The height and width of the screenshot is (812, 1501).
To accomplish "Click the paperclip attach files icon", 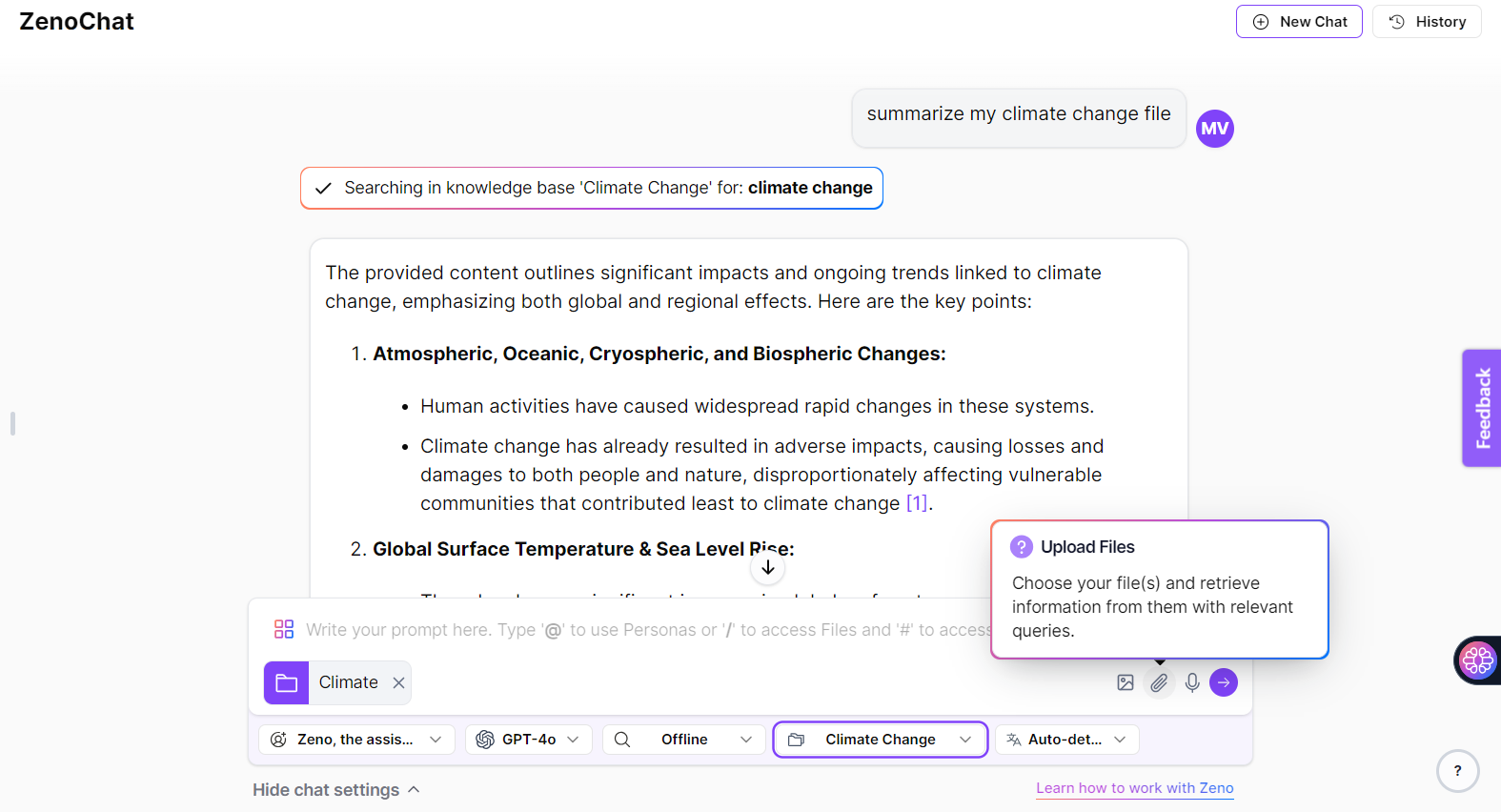I will click(x=1159, y=682).
